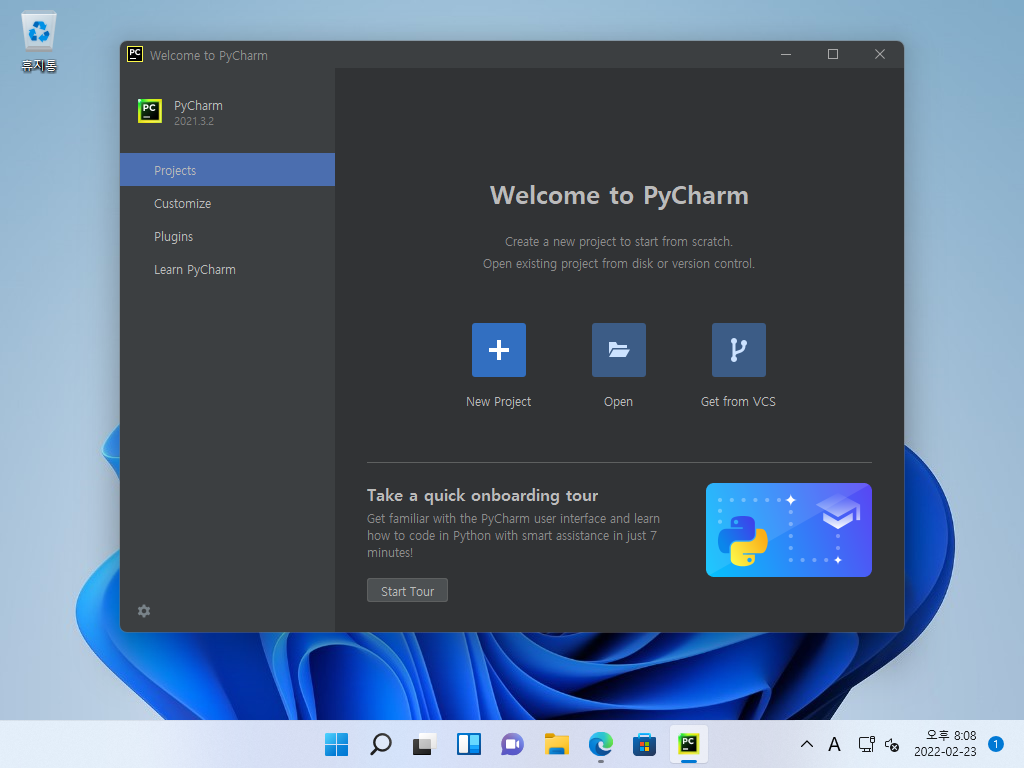Expand the hidden tray icons chevron
Screen dimensions: 1024x768
(x=807, y=744)
